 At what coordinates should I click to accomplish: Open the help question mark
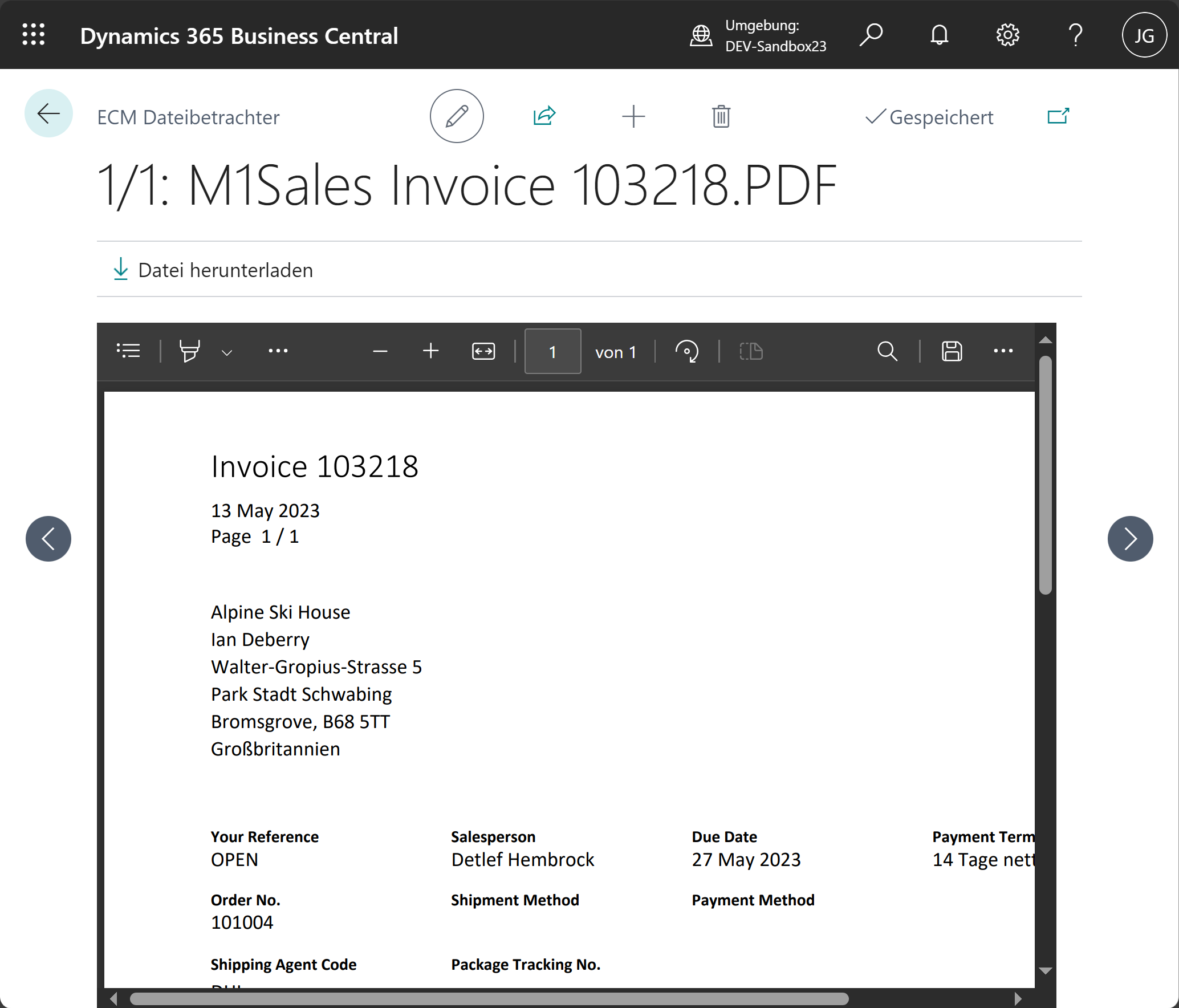pyautogui.click(x=1075, y=35)
